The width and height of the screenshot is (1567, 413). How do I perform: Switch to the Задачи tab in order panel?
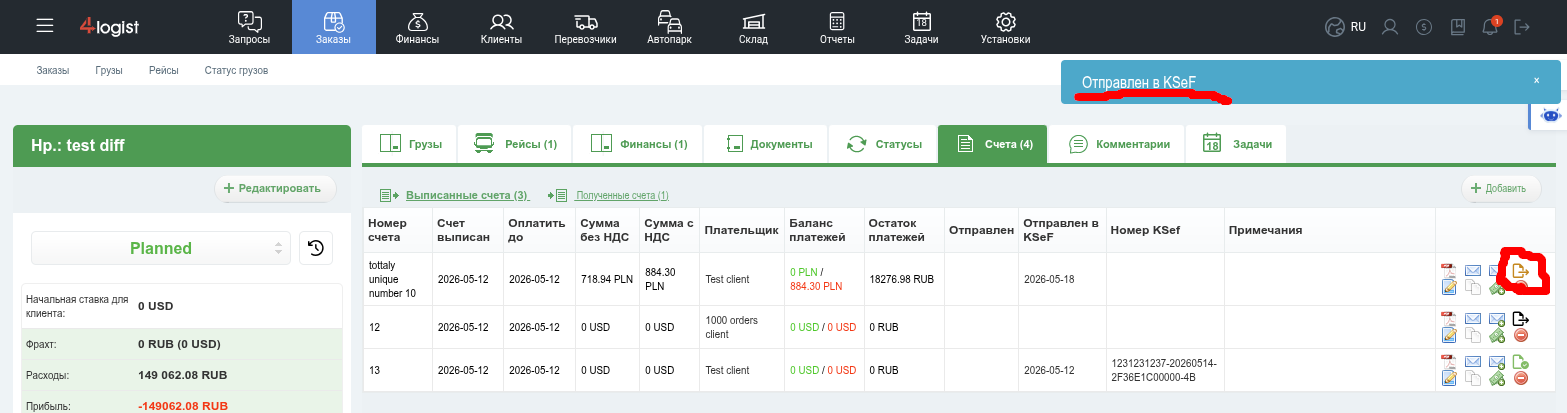(1237, 144)
